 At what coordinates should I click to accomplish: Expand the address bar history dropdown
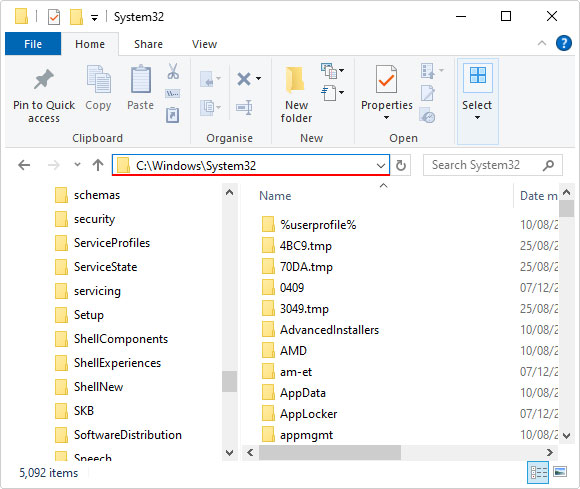tap(381, 165)
